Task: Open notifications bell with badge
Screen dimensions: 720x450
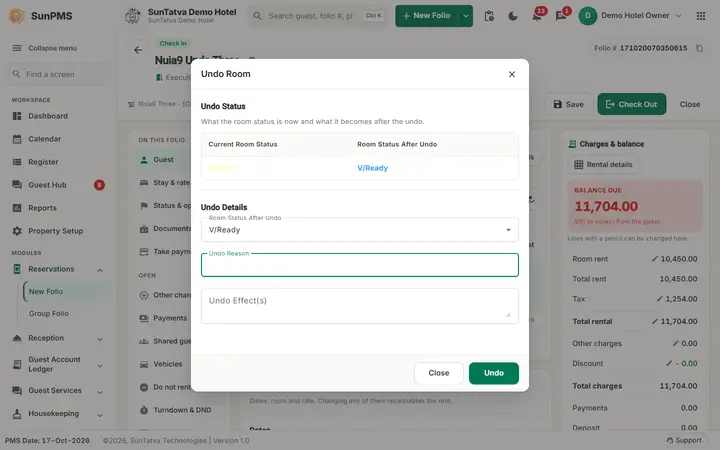Action: pyautogui.click(x=537, y=16)
